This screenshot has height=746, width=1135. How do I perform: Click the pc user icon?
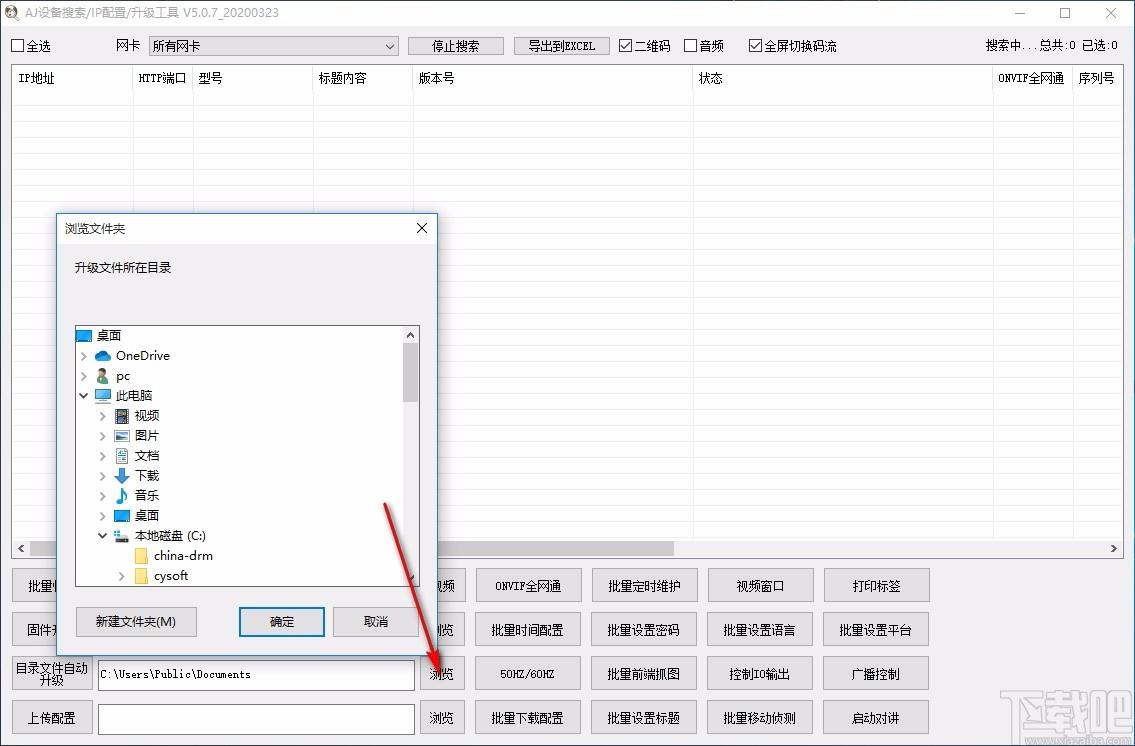point(103,376)
